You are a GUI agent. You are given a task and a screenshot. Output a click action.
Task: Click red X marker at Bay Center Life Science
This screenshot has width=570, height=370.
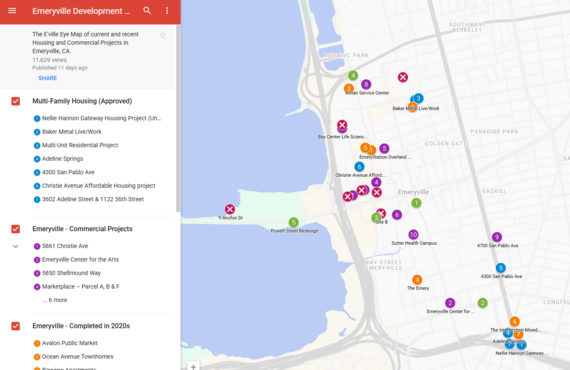coord(342,125)
